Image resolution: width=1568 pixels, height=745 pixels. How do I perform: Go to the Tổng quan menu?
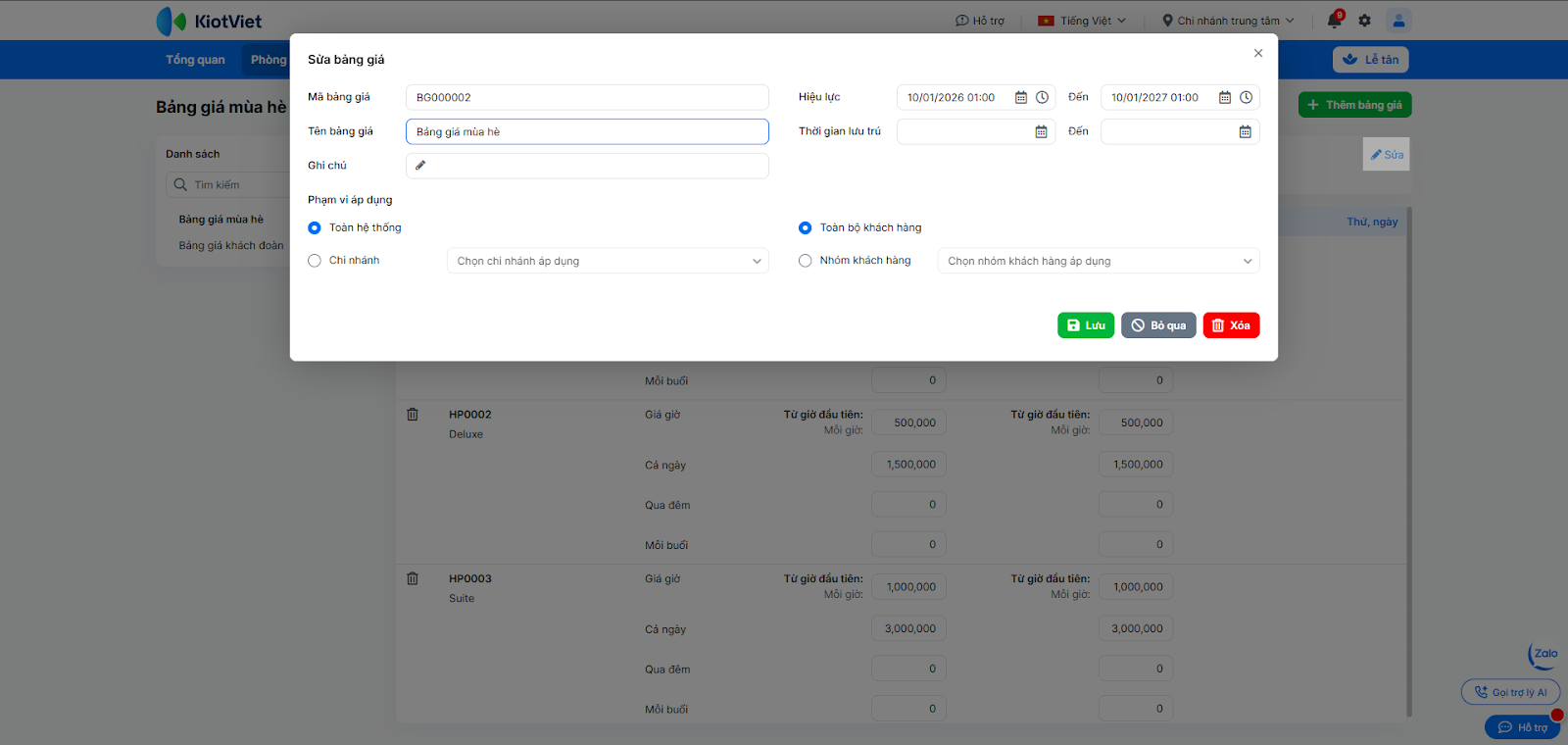[x=195, y=60]
